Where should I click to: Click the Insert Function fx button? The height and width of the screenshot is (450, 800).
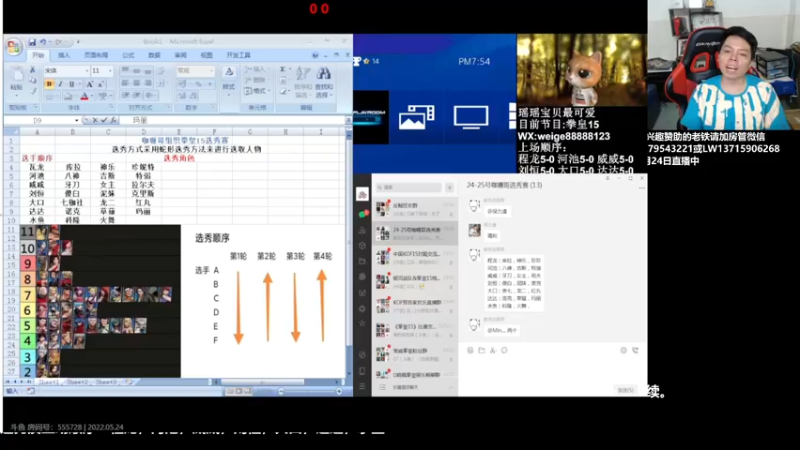pyautogui.click(x=113, y=120)
